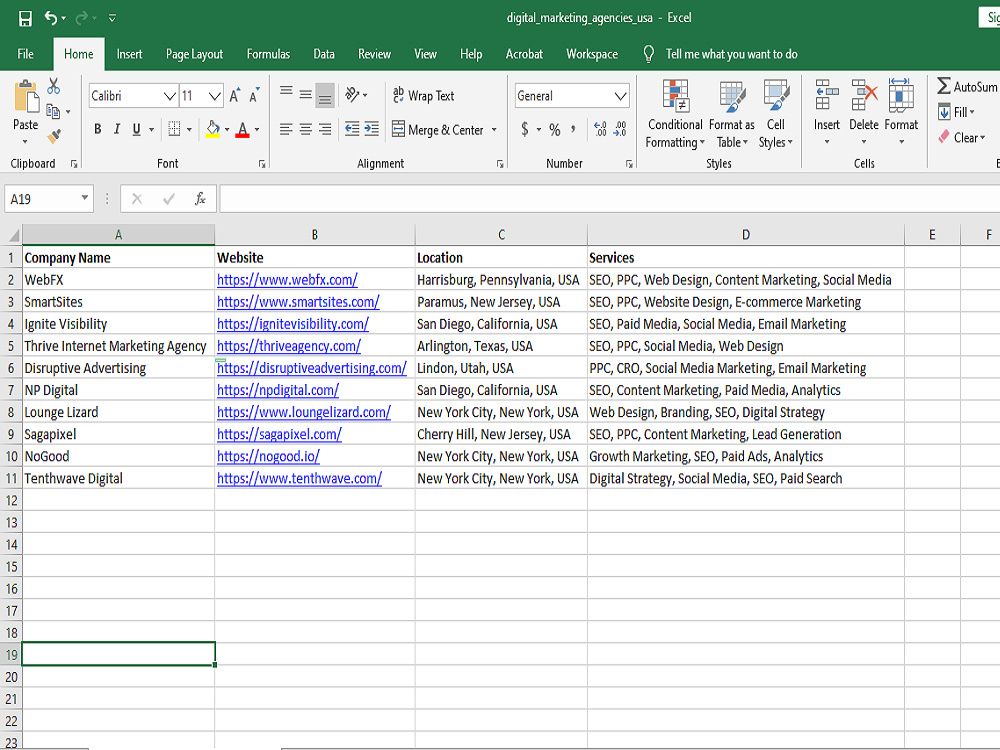Image resolution: width=1000 pixels, height=750 pixels.
Task: Select cell containing Disruptive Advertising
Action: click(x=119, y=368)
